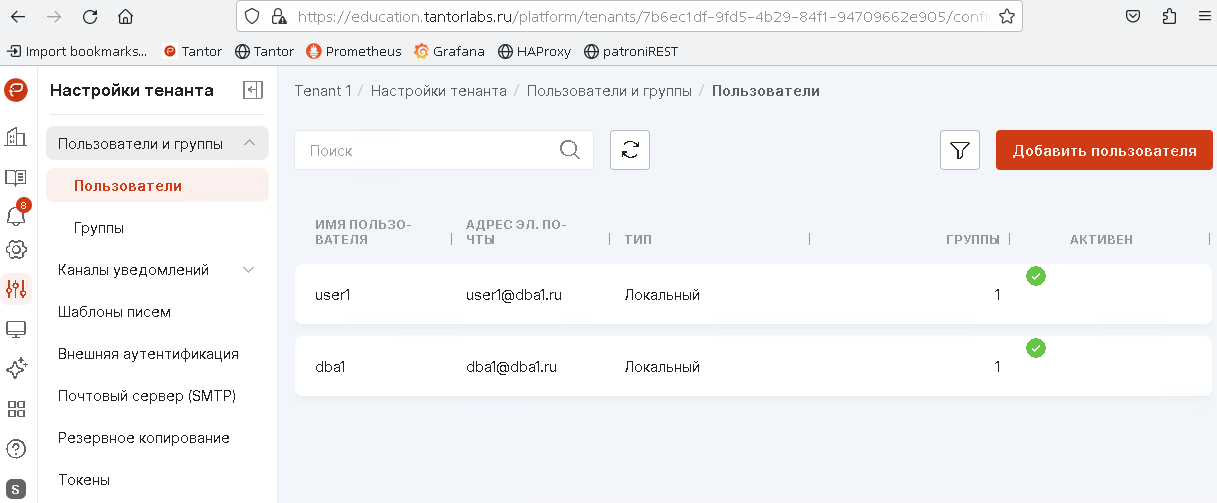Open the Grafana bookmark in bookmarks bar
The image size is (1217, 503).
(450, 51)
